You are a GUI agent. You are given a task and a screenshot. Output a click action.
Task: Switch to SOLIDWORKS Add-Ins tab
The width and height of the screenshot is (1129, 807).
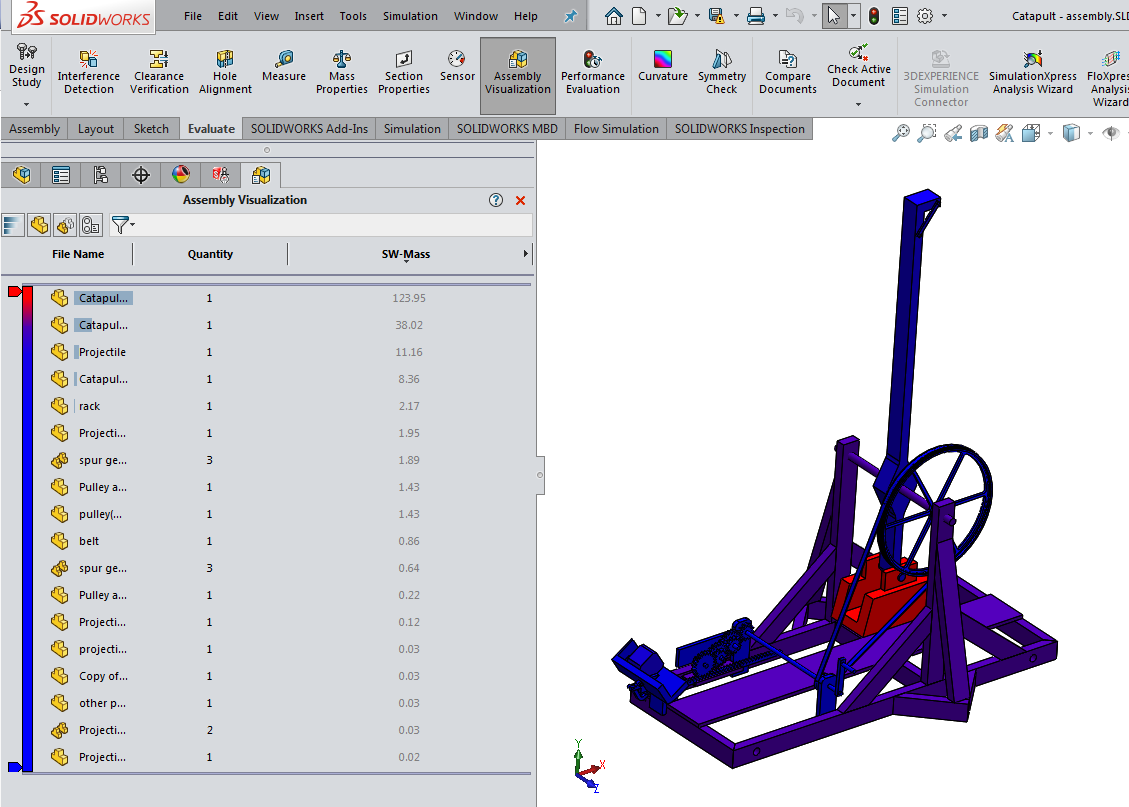309,129
